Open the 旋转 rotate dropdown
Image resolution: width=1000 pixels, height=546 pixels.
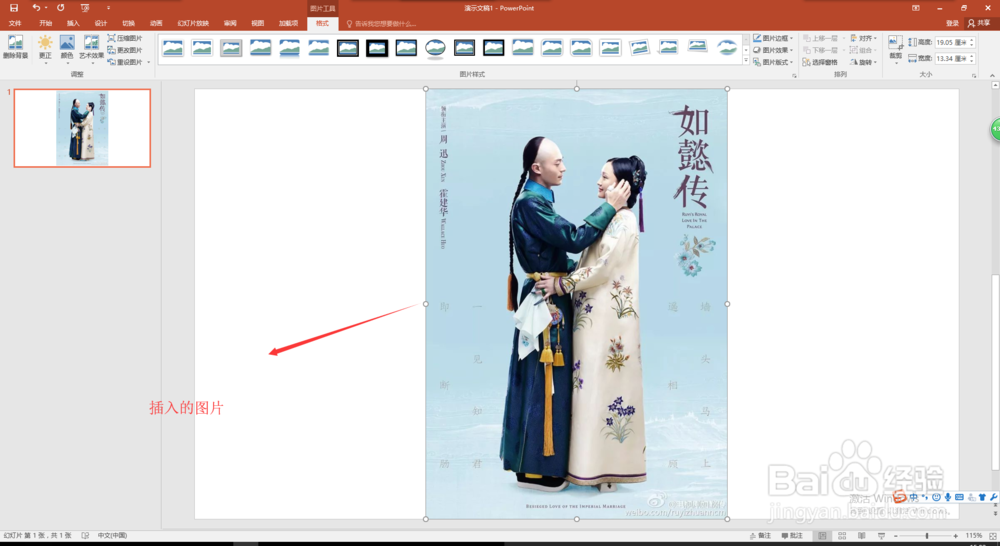pyautogui.click(x=864, y=62)
